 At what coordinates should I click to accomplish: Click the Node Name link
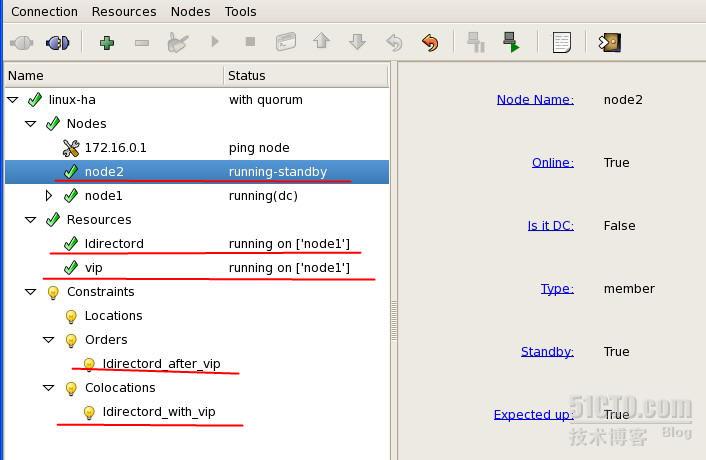pos(535,99)
